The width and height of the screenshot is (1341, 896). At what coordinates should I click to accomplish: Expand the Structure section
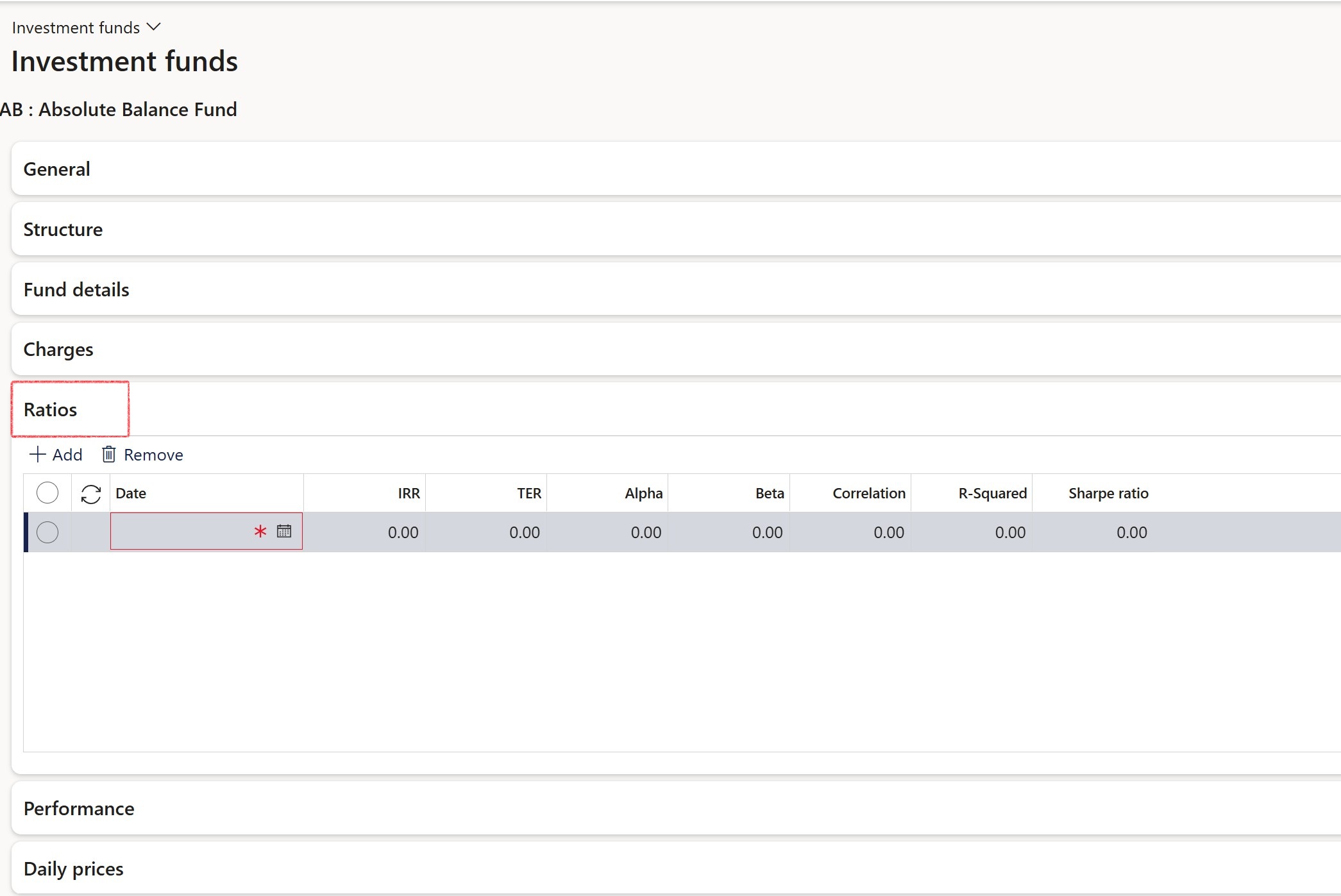tap(676, 229)
